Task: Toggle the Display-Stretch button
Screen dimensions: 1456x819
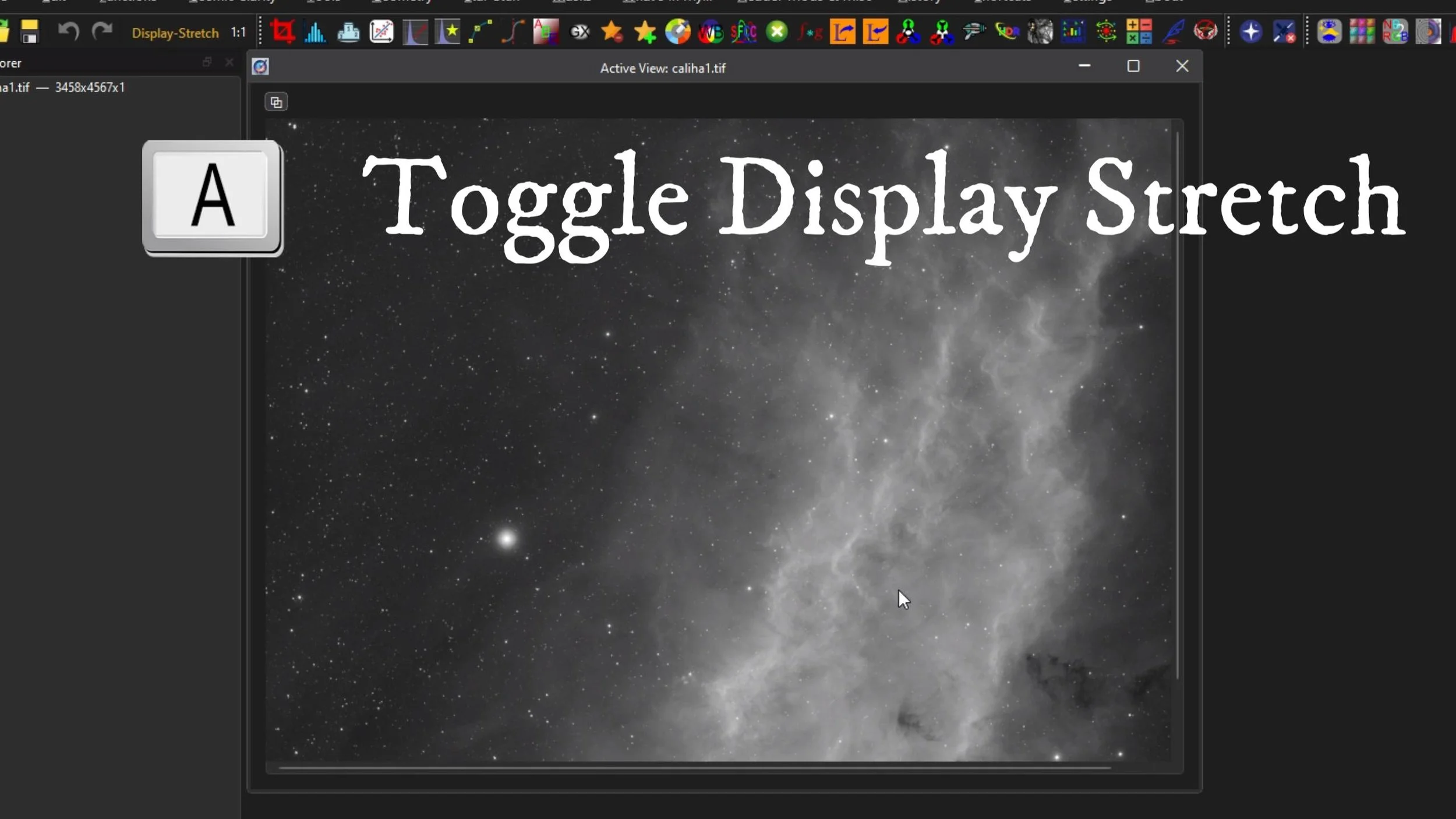Action: click(175, 33)
